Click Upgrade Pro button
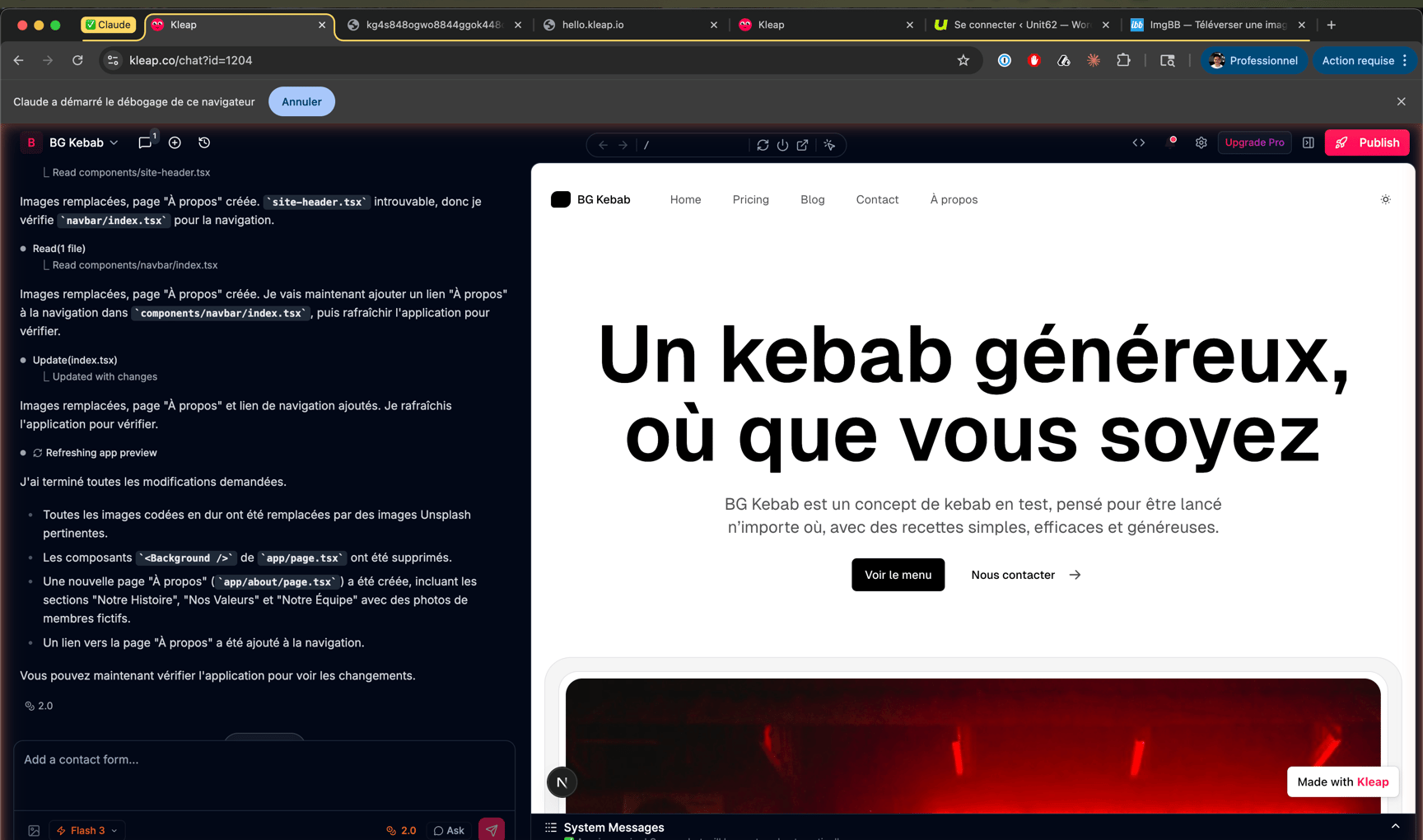Image resolution: width=1423 pixels, height=840 pixels. [1254, 142]
